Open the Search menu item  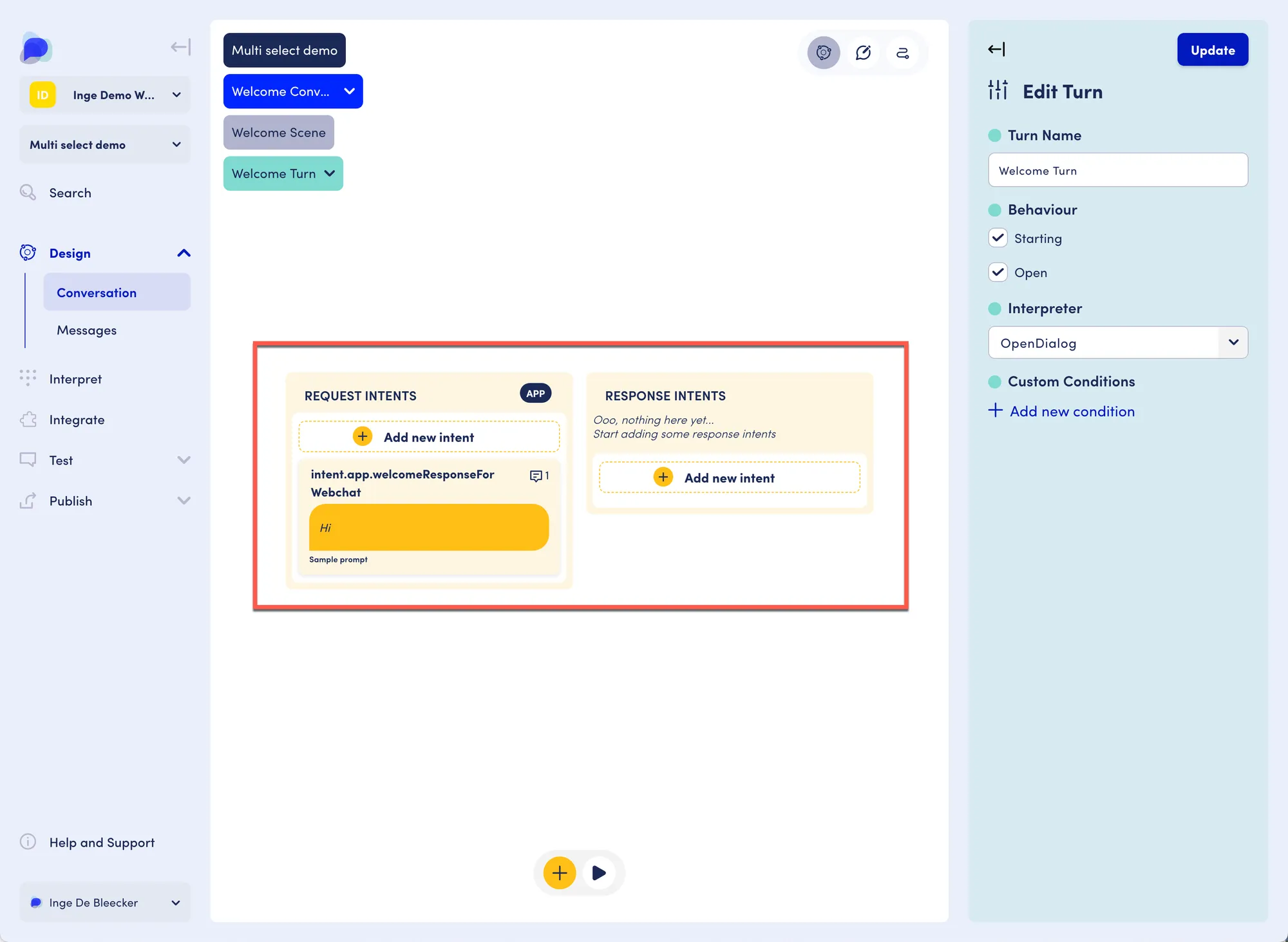pos(70,193)
